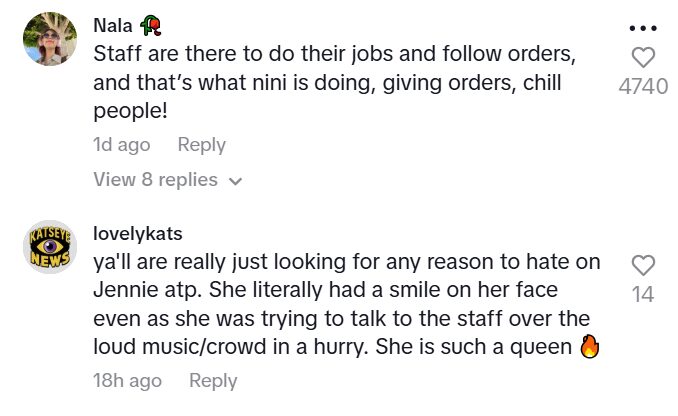Viewport: 678px width, 416px height.
Task: Click the fire emoji in lovelykats' comment
Action: [589, 349]
